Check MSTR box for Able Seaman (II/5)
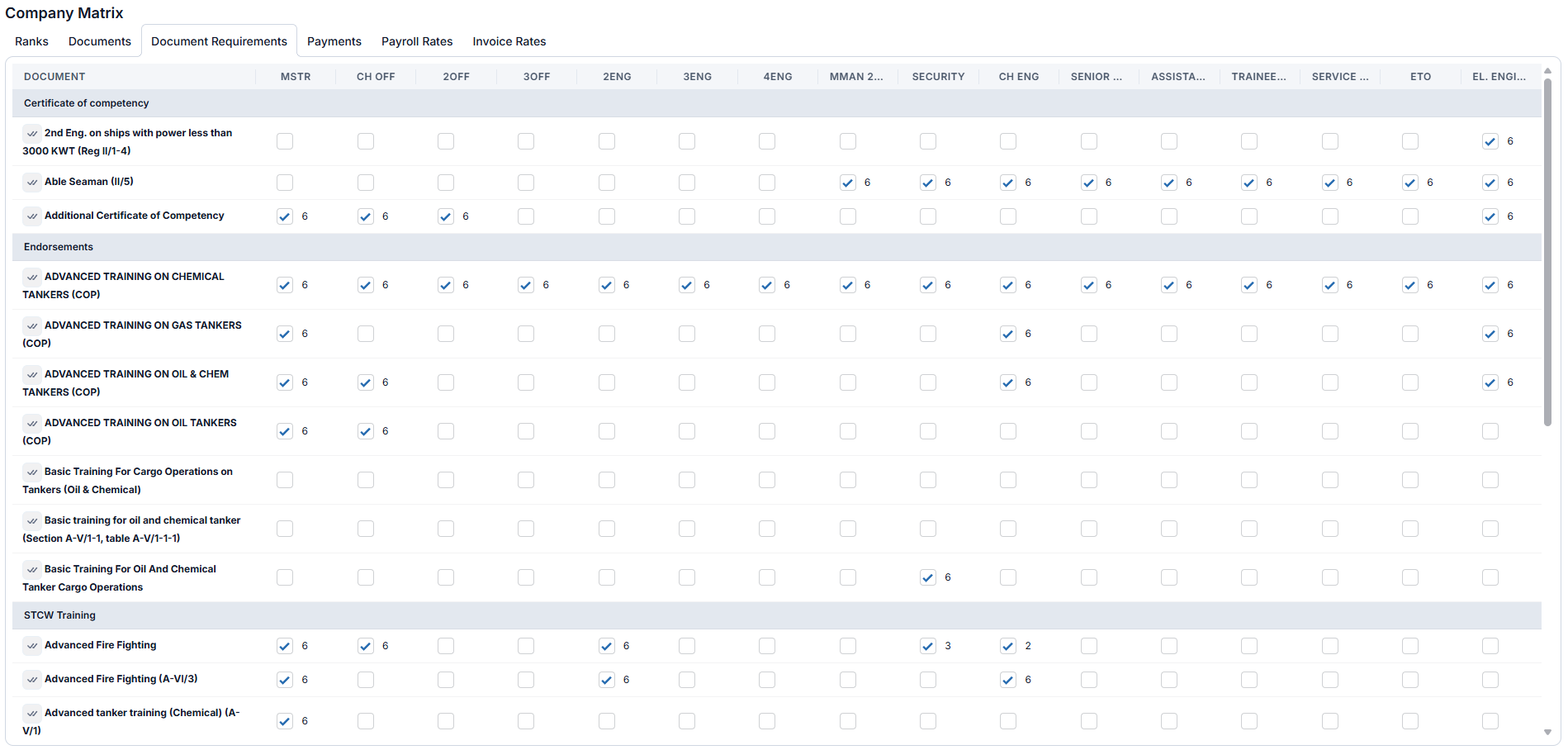The height and width of the screenshot is (750, 1568). point(285,183)
